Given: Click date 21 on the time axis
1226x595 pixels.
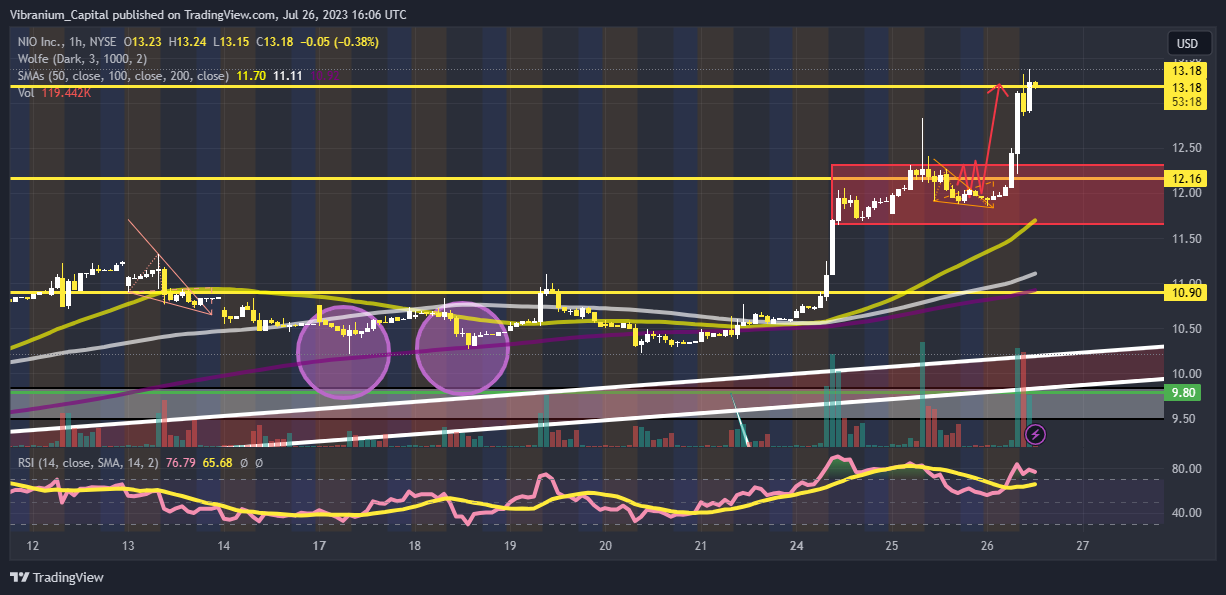Looking at the screenshot, I should 701,546.
